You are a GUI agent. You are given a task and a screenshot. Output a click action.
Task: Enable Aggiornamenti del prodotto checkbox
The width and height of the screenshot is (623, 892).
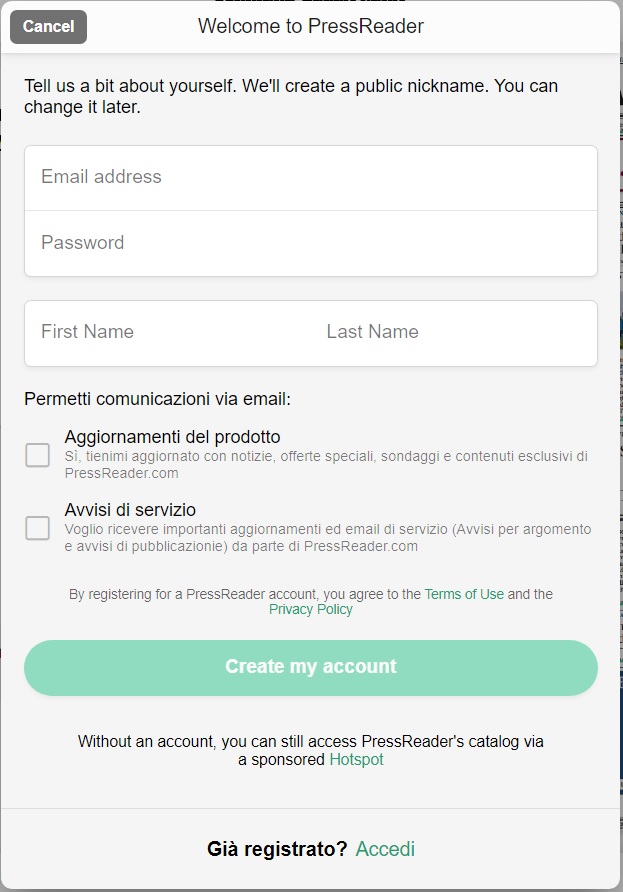coord(37,455)
